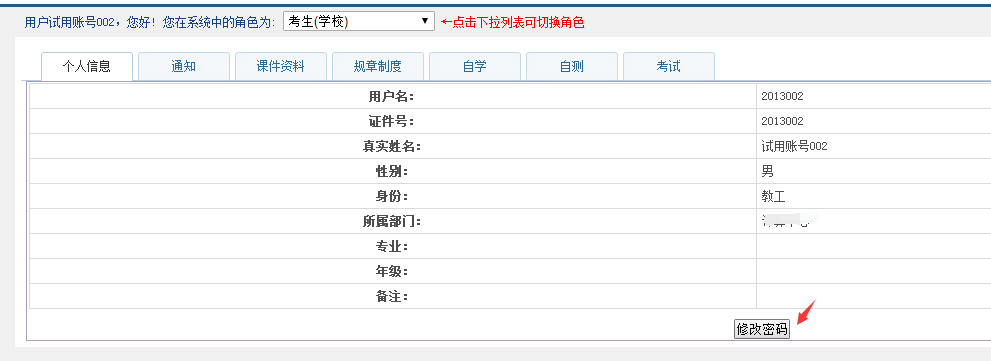Screen dimensions: 991x361
Task: Switch to the 通知 tab
Action: (x=184, y=66)
